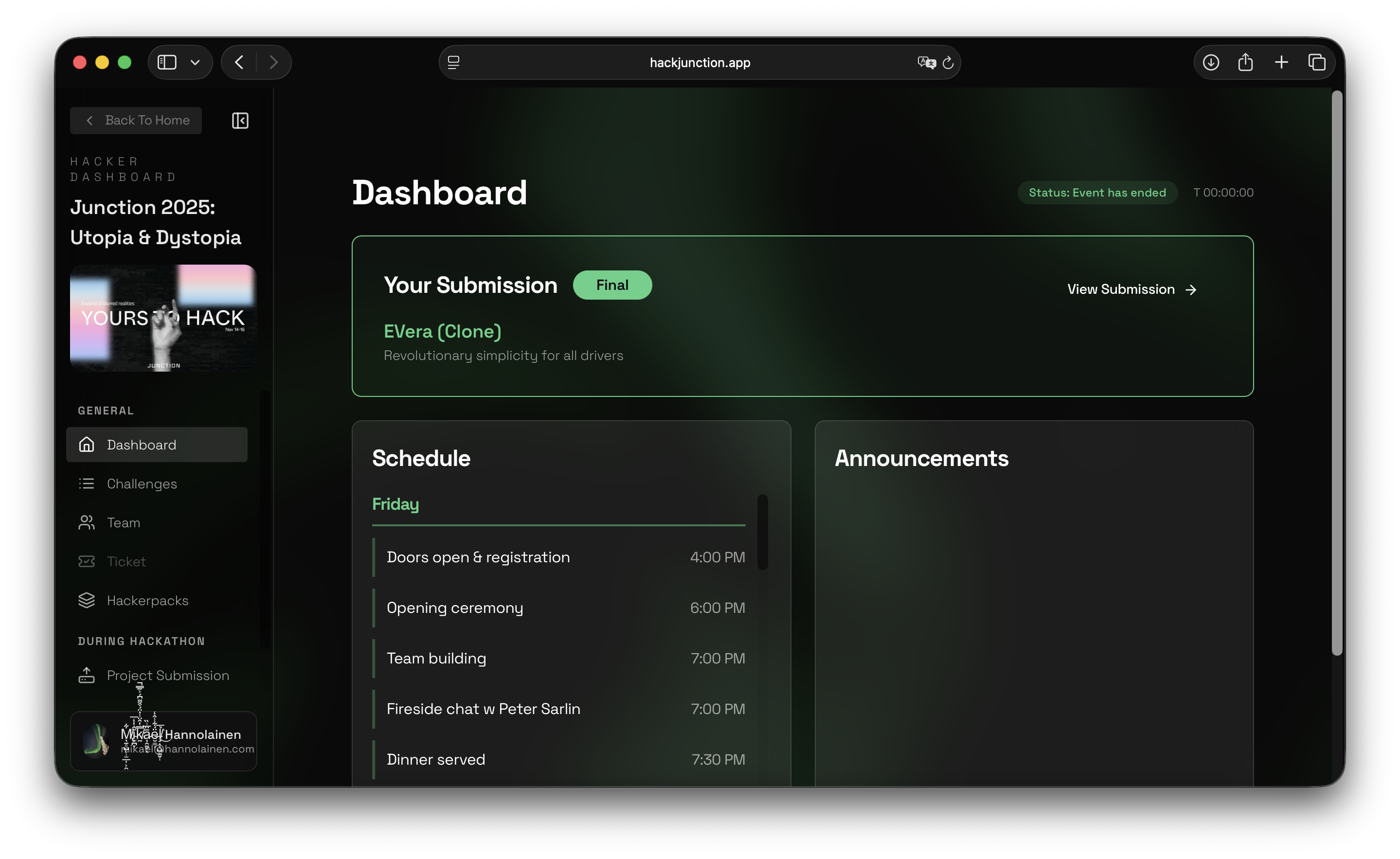Collapse the hacker dashboard sidebar panel
Screen dimensions: 1400x859
pos(240,121)
